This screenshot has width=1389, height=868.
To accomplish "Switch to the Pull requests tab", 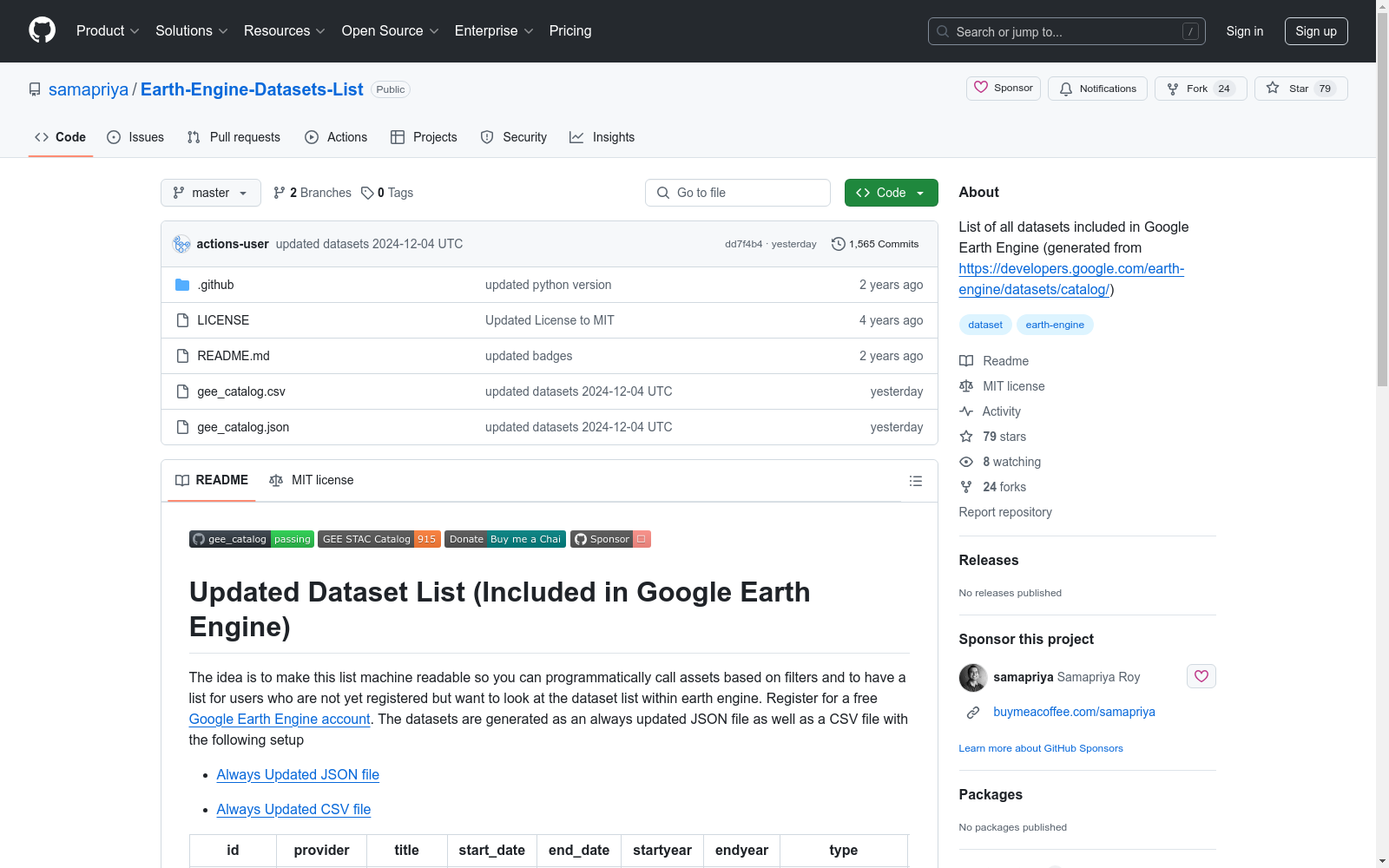I will tap(234, 137).
